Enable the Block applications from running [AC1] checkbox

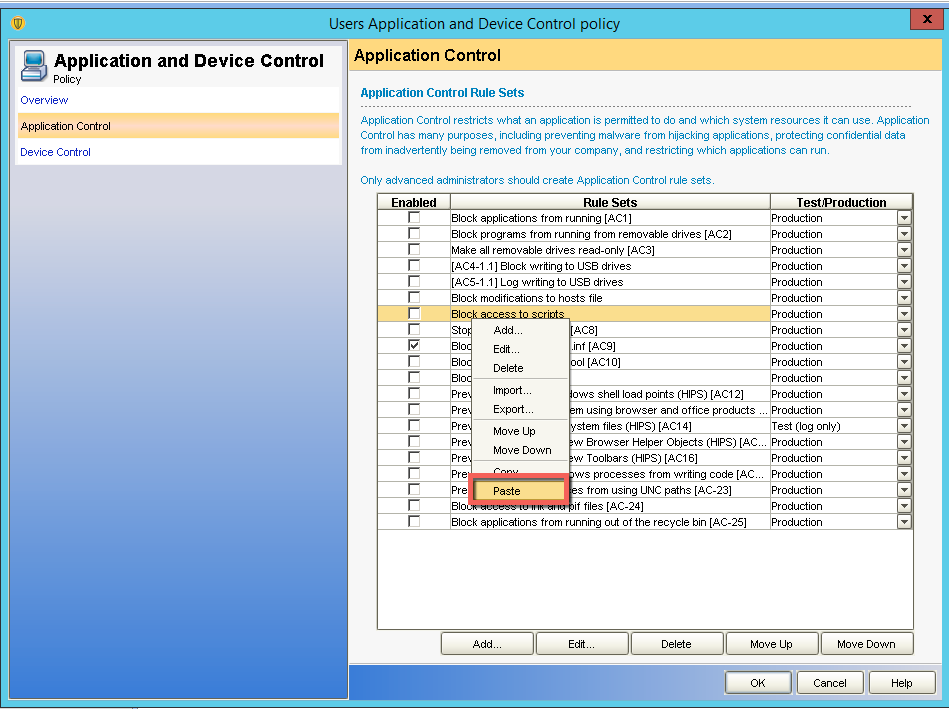pos(414,218)
